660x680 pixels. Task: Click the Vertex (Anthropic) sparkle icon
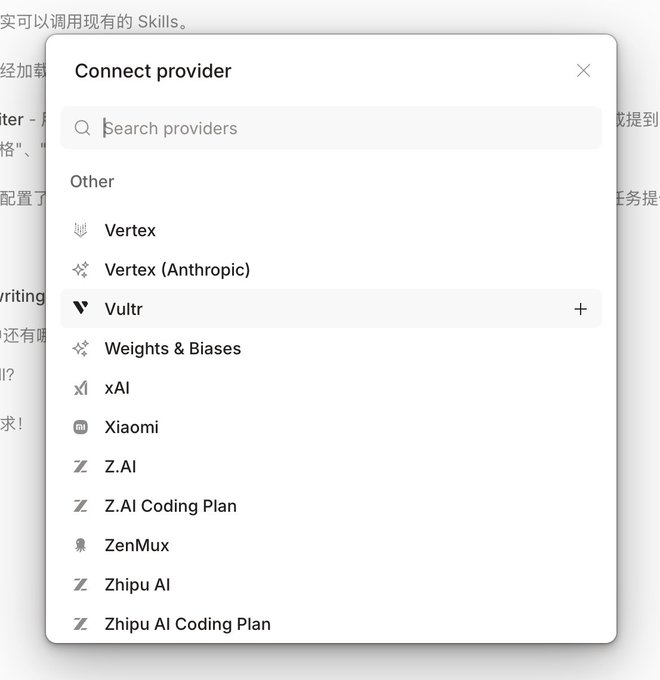point(81,270)
